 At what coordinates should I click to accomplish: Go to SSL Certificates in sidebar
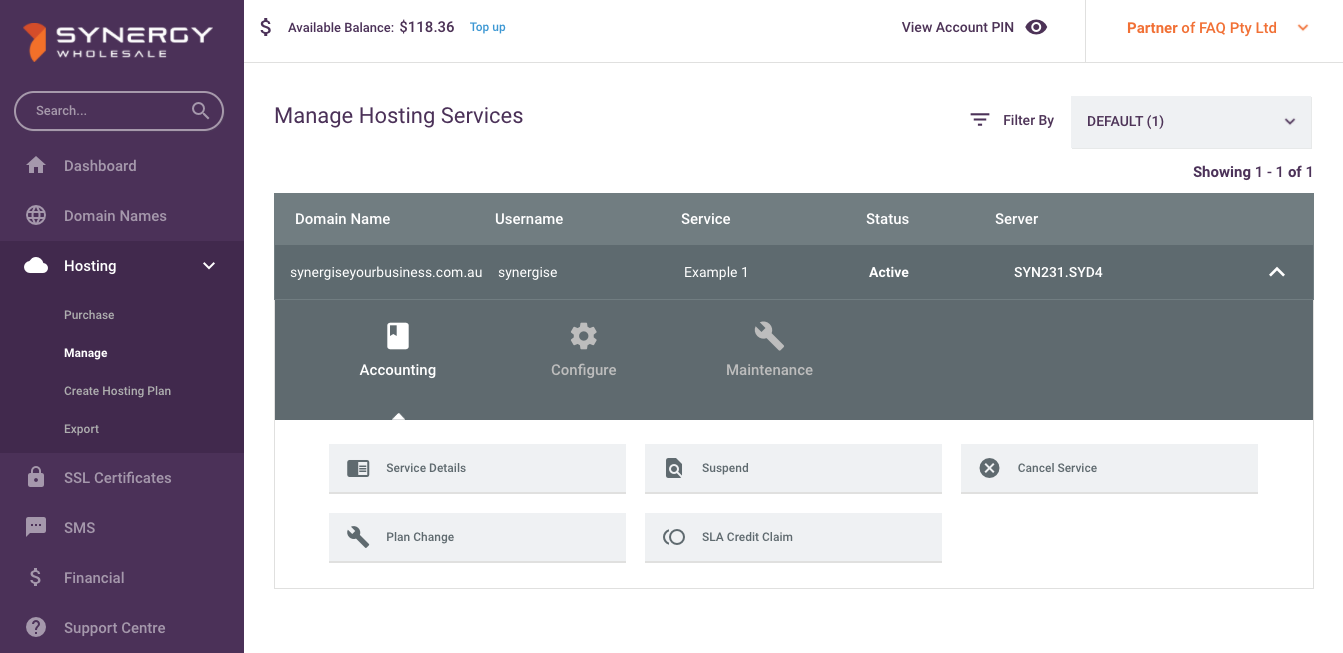point(117,478)
